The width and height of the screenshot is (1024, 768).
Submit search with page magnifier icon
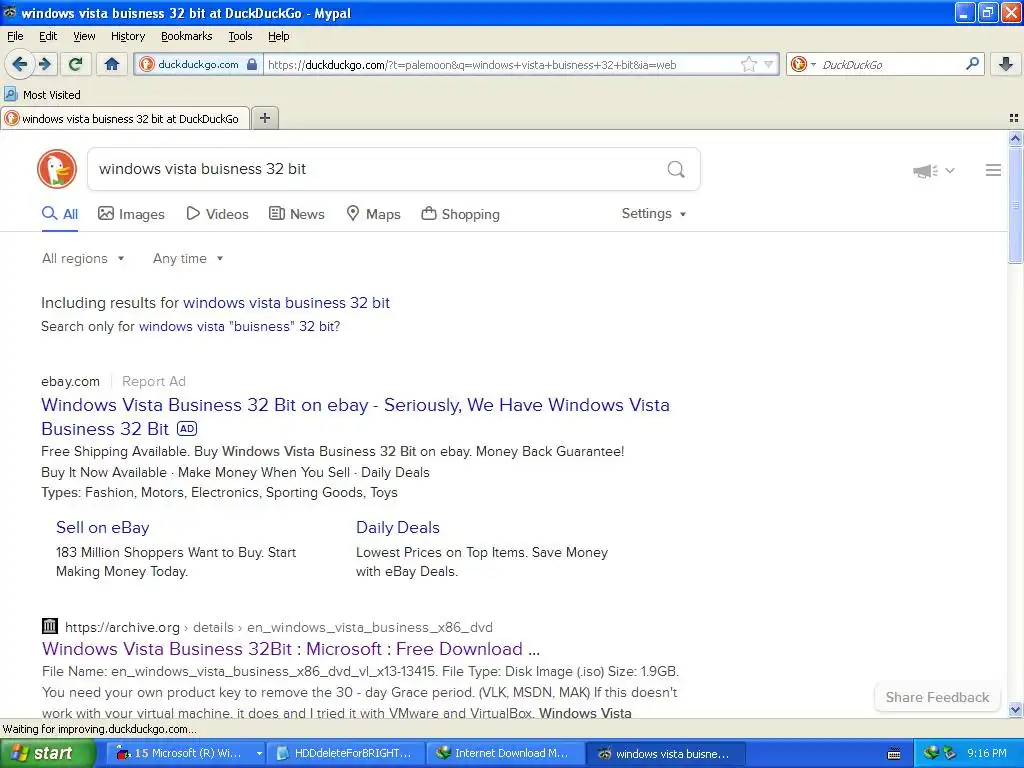[x=676, y=170]
